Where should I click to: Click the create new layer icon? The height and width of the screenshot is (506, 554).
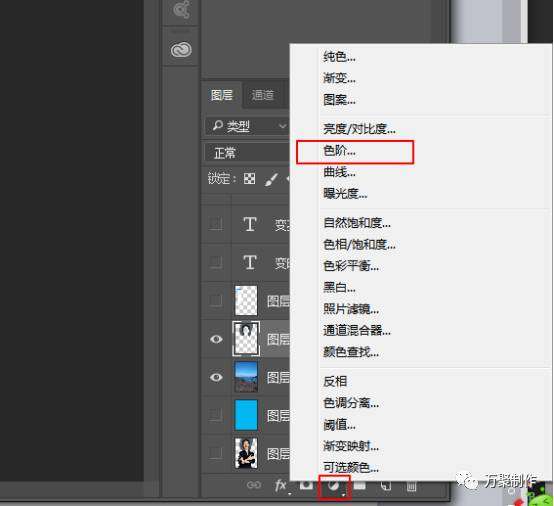pyautogui.click(x=385, y=486)
